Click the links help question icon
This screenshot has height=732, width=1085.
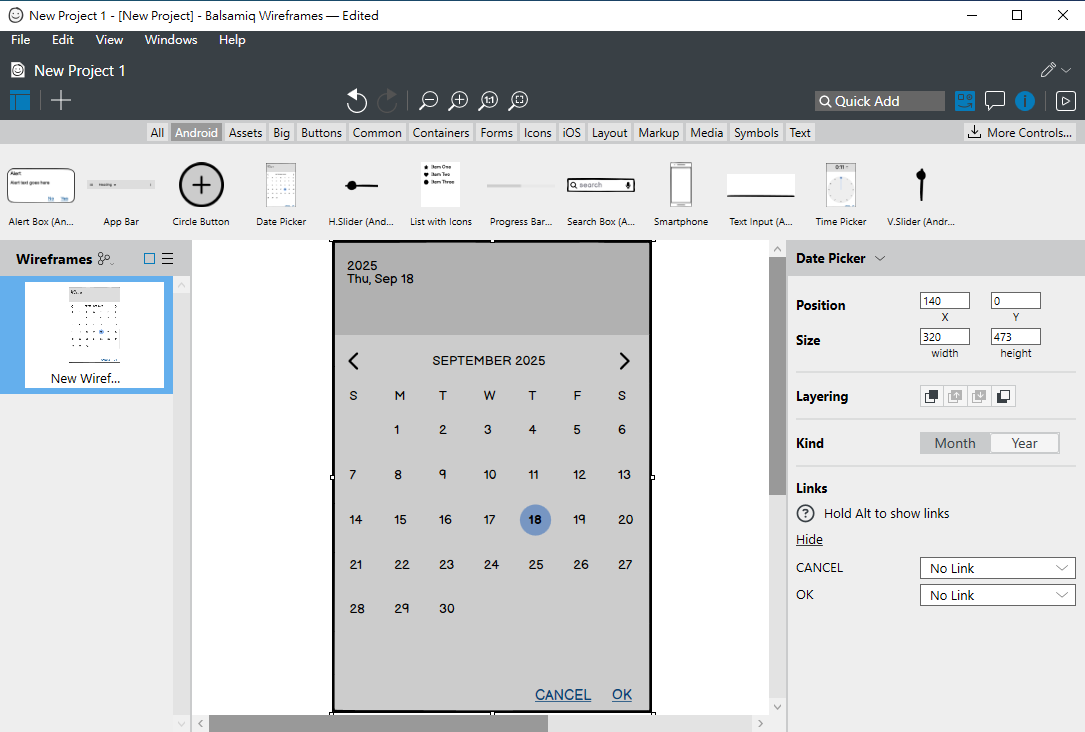[805, 513]
